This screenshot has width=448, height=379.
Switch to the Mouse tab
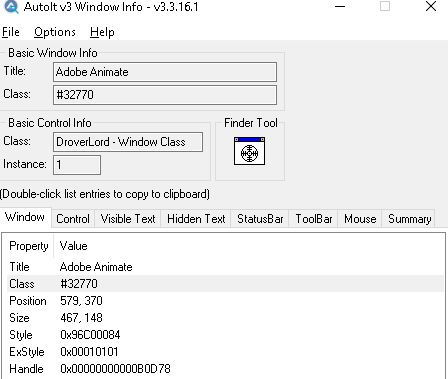pyautogui.click(x=360, y=219)
